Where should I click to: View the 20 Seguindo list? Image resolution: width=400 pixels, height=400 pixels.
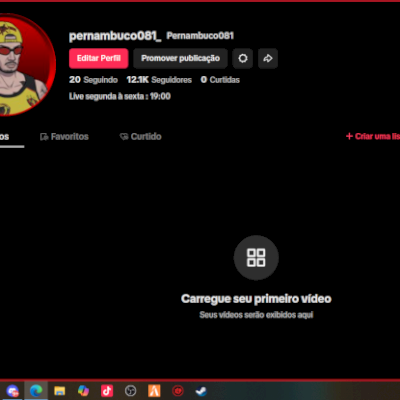[93, 80]
